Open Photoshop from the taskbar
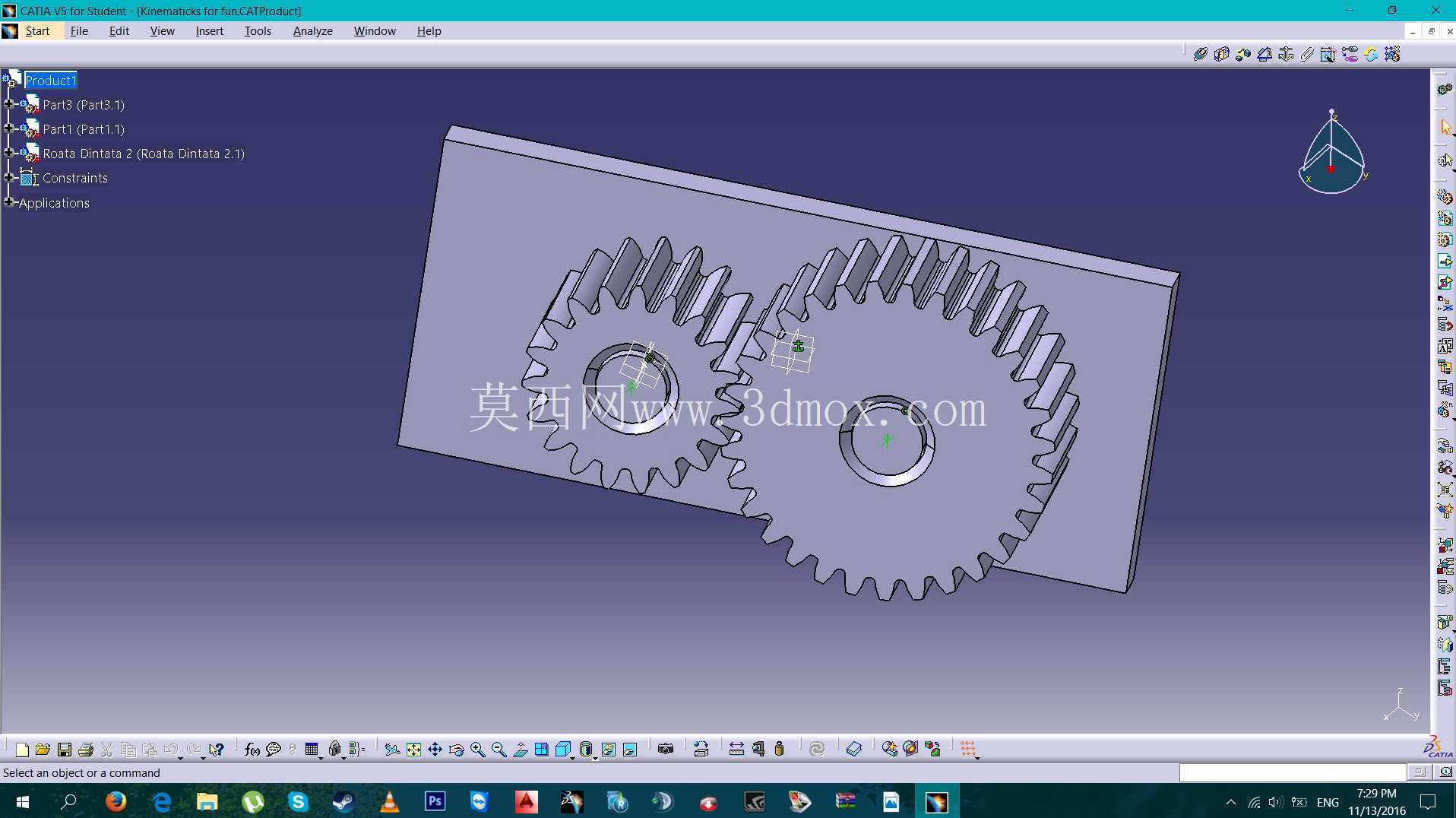The image size is (1456, 818). click(x=435, y=801)
